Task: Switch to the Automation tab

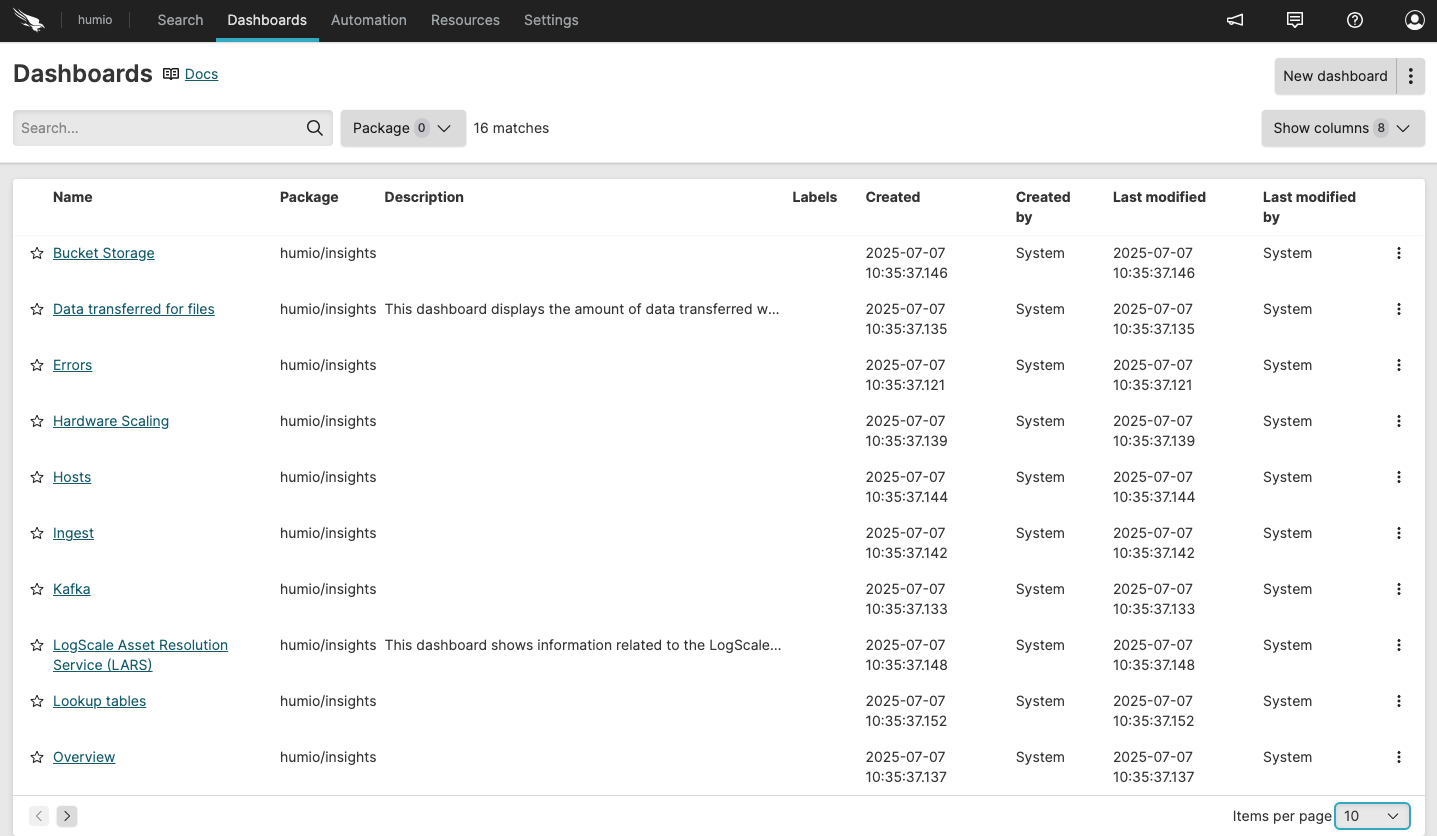Action: [x=368, y=20]
